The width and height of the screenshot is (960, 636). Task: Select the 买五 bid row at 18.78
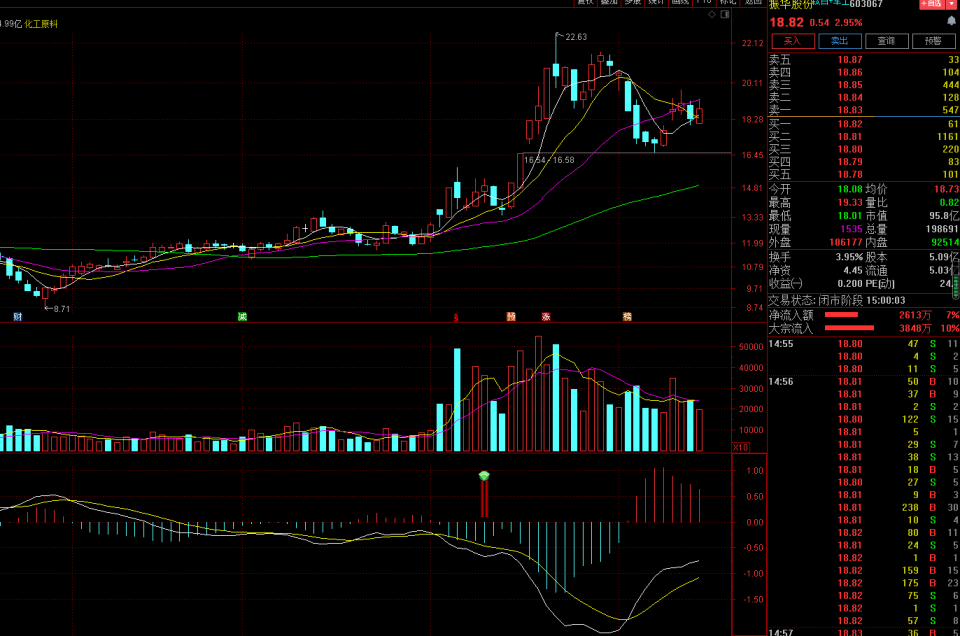coord(864,174)
